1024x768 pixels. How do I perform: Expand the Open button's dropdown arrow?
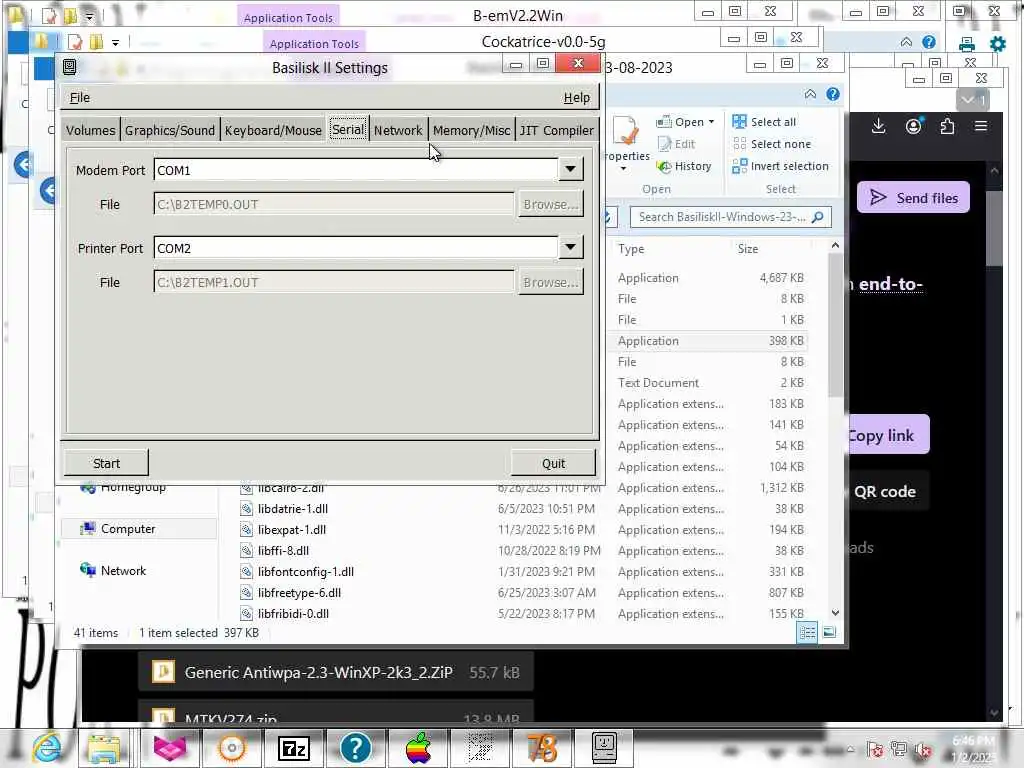tap(711, 122)
